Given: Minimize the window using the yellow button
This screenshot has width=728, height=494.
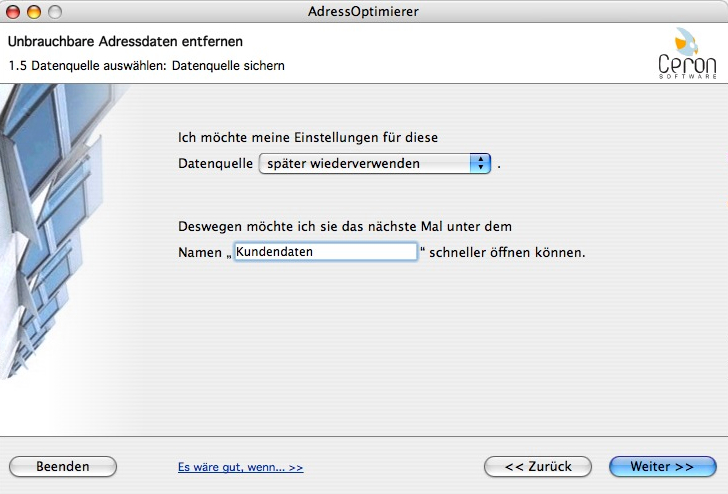Looking at the screenshot, I should (34, 12).
